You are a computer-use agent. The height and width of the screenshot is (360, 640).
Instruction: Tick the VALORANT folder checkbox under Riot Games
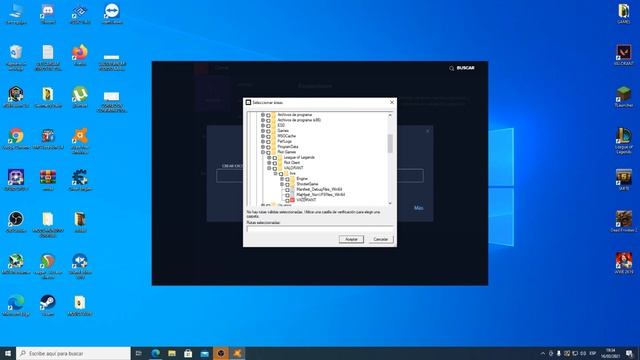coord(275,168)
